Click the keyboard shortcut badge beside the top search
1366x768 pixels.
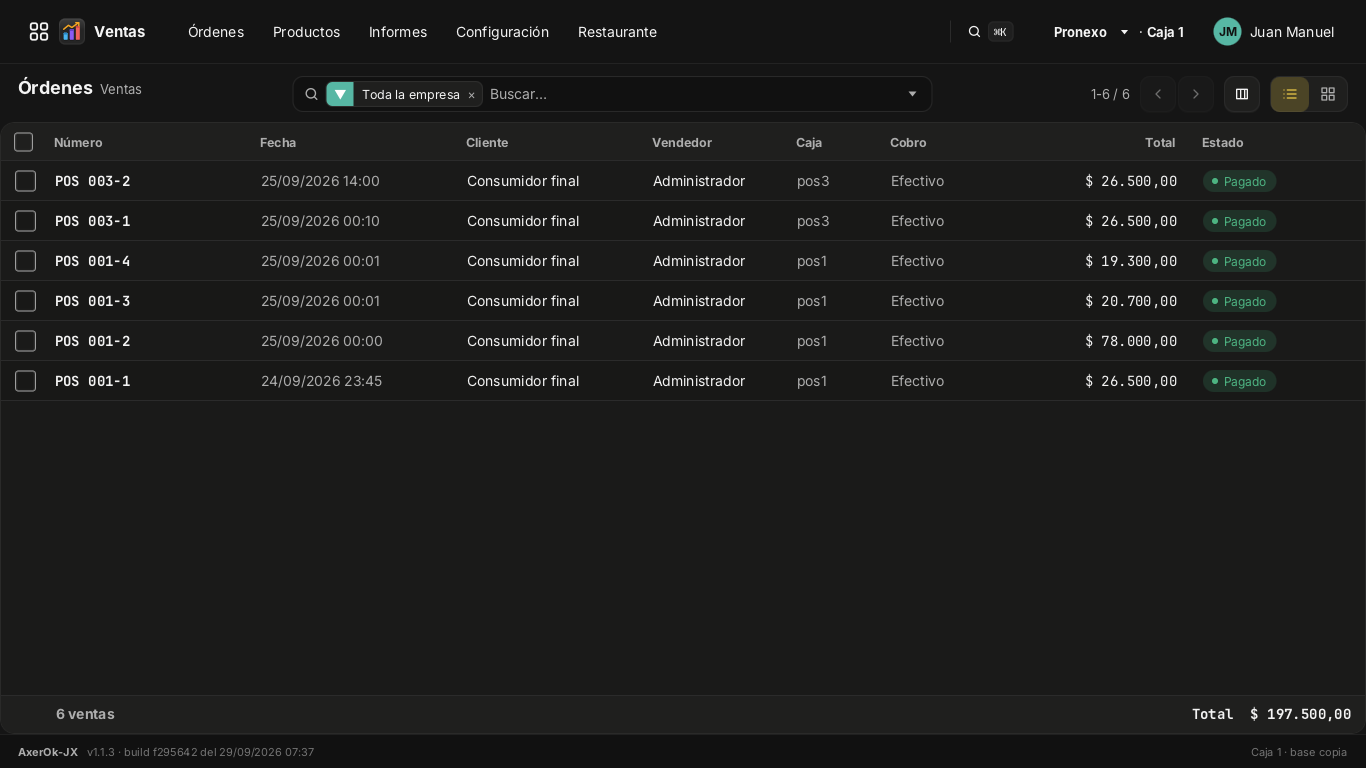[x=1000, y=32]
